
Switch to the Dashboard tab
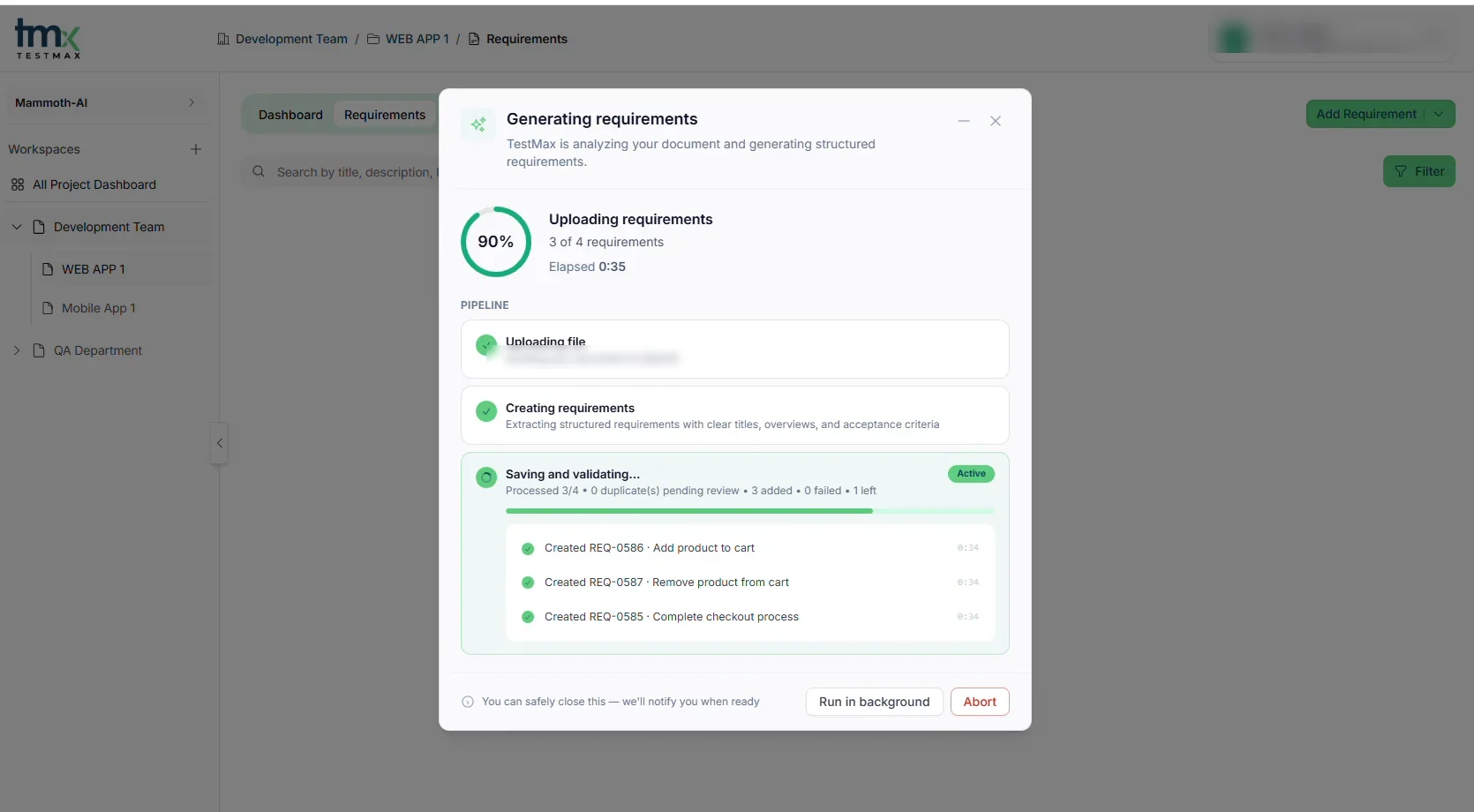pyautogui.click(x=290, y=115)
